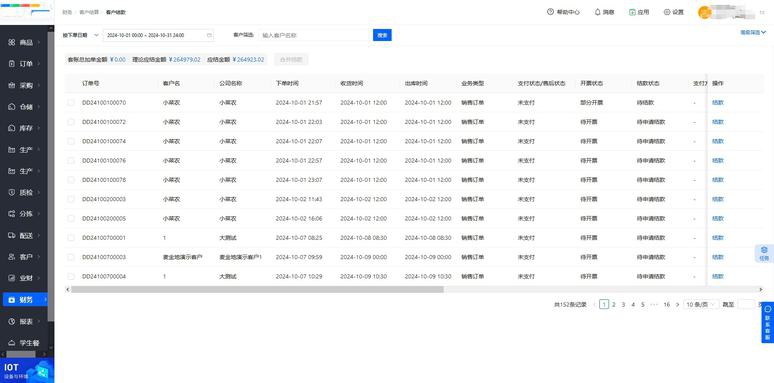The width and height of the screenshot is (774, 383).
Task: Click 结款 link for order DD24100700004
Action: [x=718, y=276]
